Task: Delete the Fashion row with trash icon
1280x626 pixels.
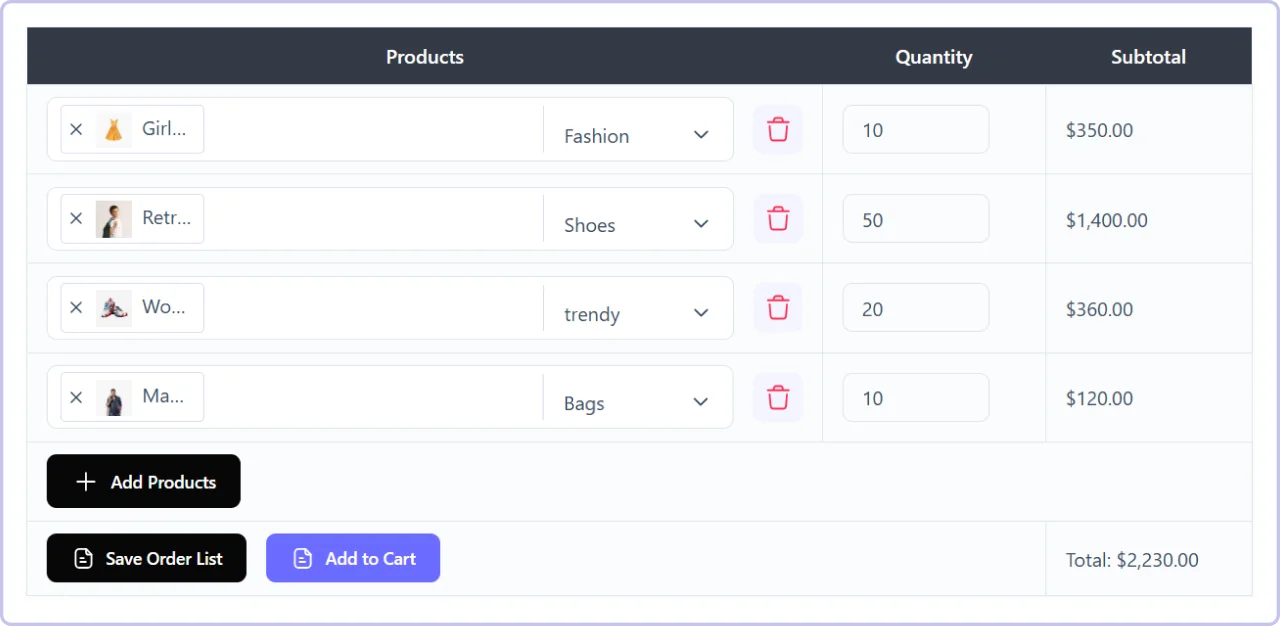Action: tap(778, 130)
